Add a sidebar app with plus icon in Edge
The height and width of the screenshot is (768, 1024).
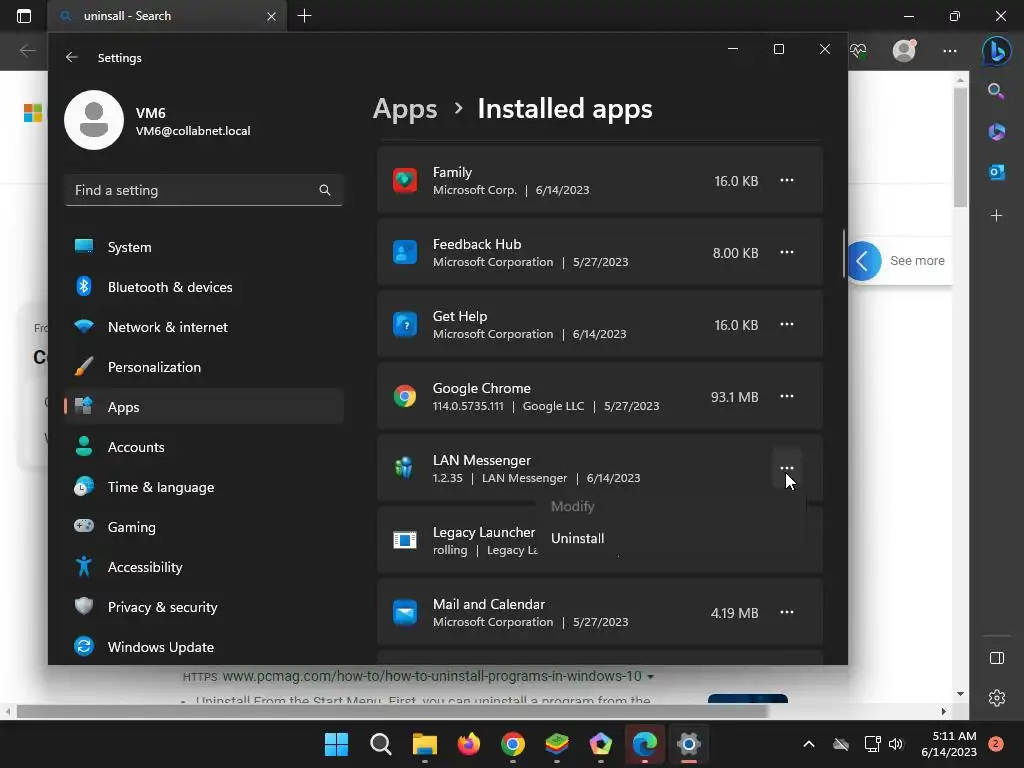997,215
